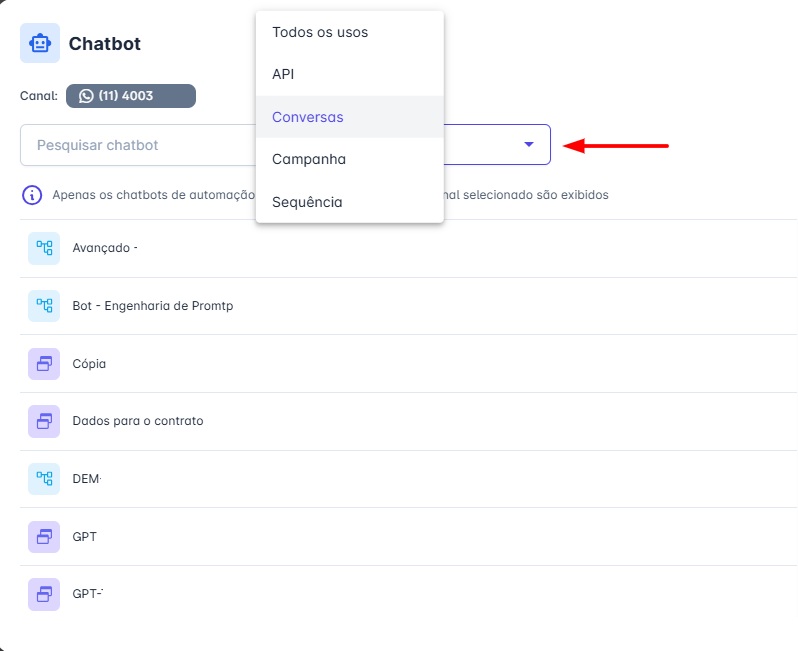The height and width of the screenshot is (651, 798).
Task: Expand the usage filter dropdown arrow
Action: [529, 145]
